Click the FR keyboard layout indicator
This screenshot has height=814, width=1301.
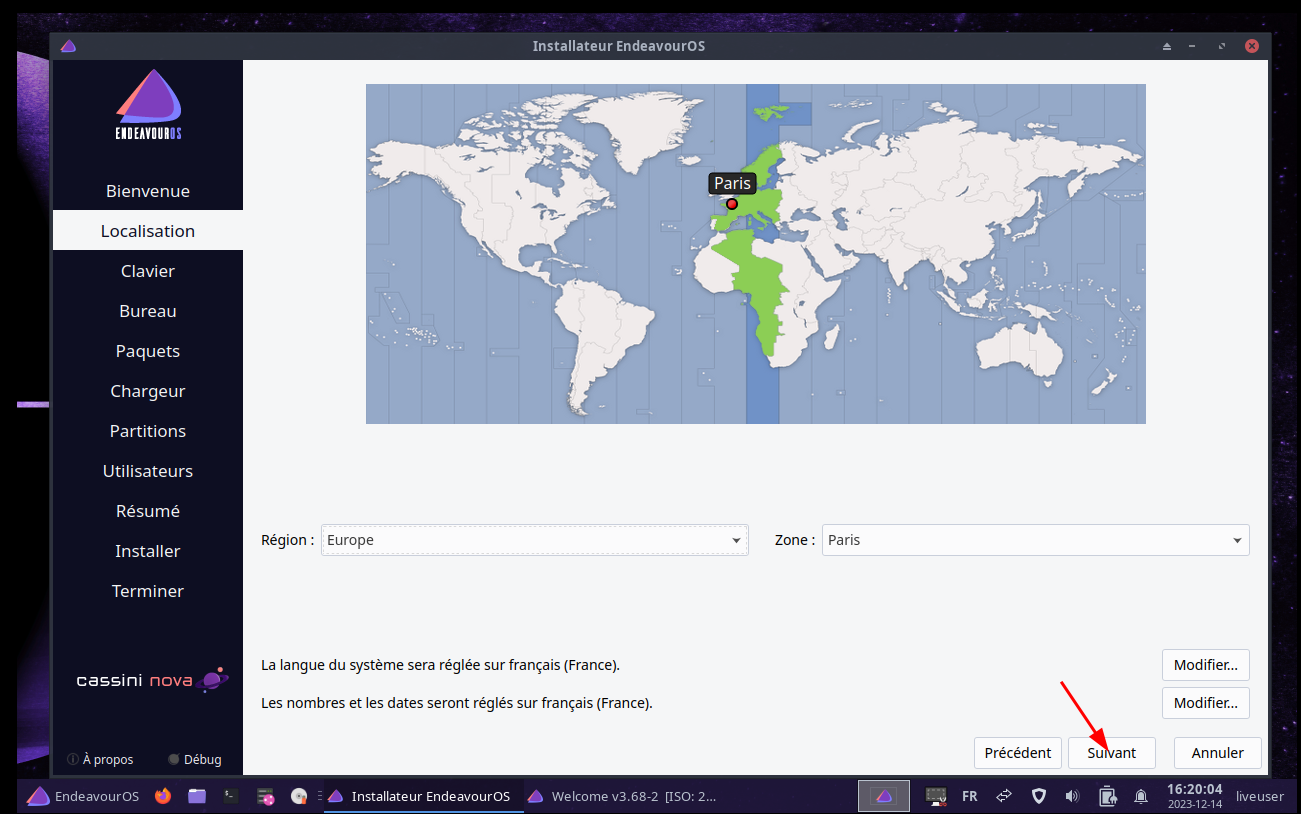click(x=969, y=796)
